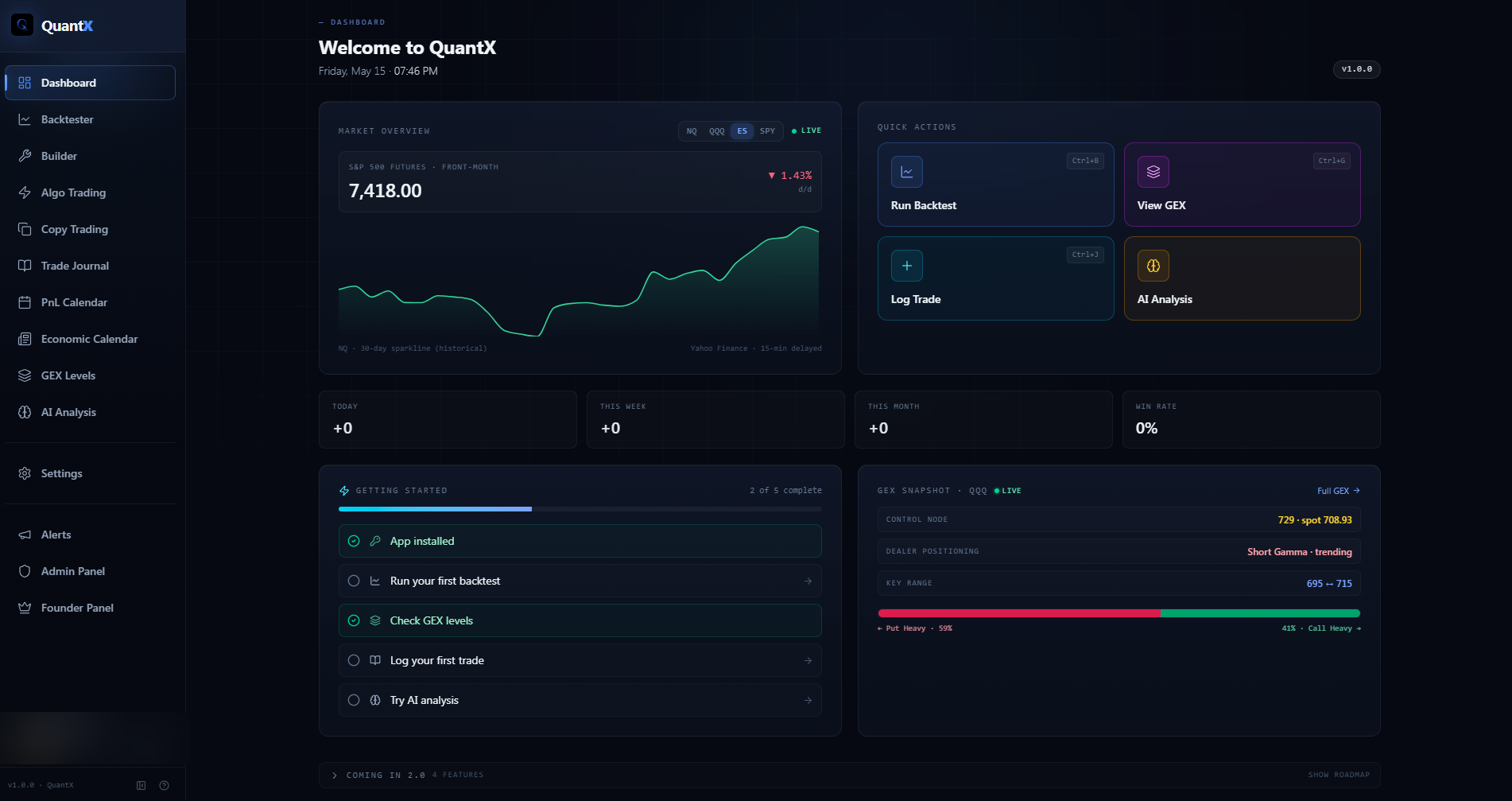The height and width of the screenshot is (801, 1512).
Task: Toggle the App installed check circle
Action: 354,541
